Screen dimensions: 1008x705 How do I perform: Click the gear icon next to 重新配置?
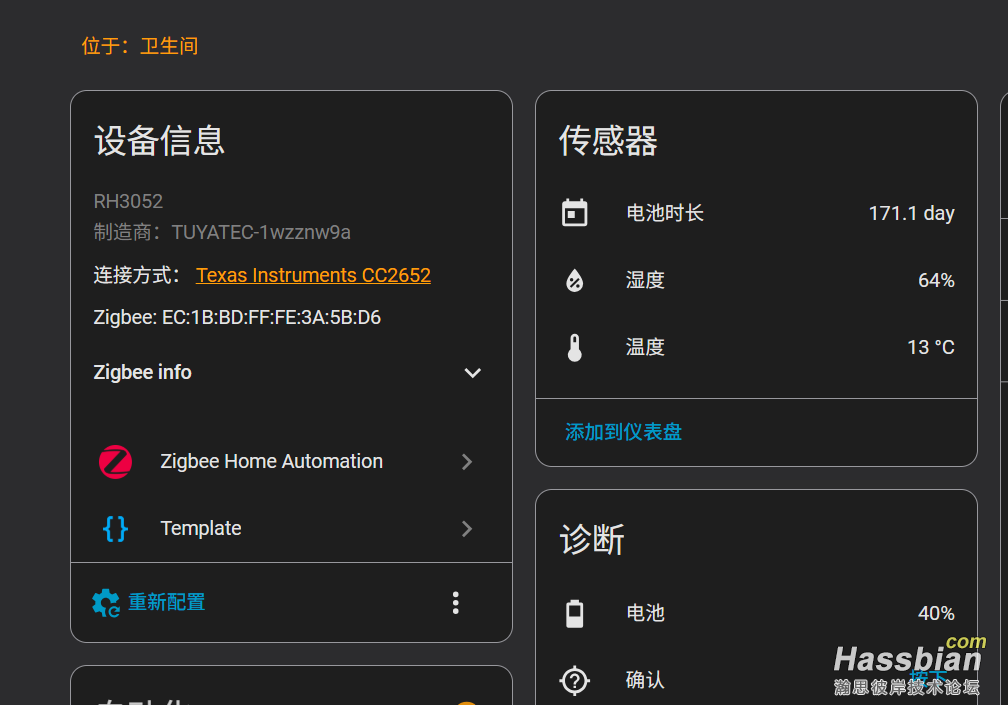coord(105,602)
